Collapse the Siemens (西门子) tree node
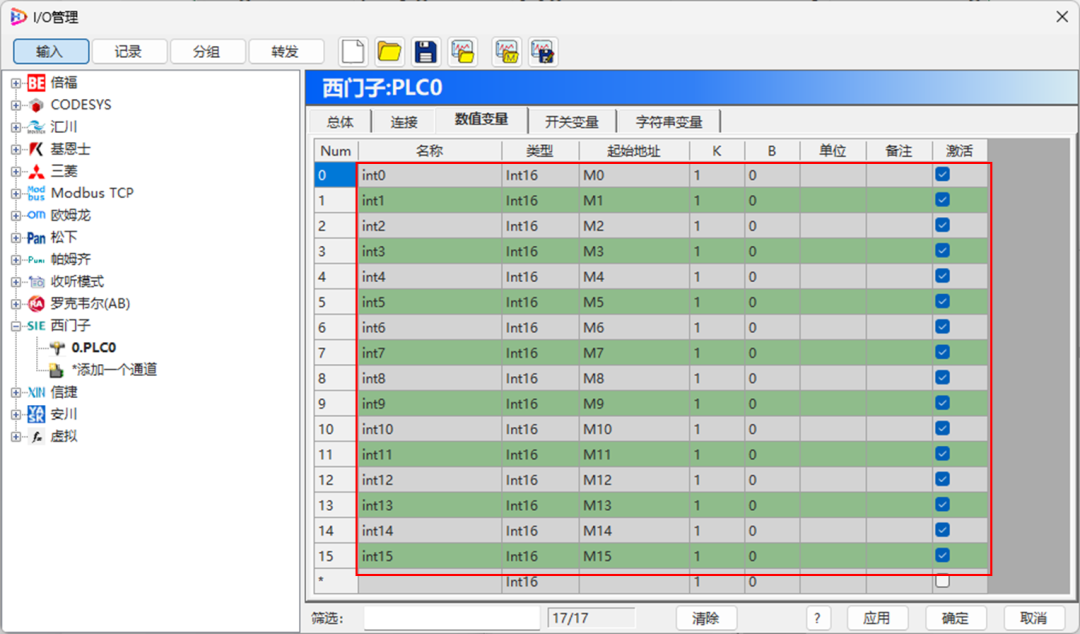The image size is (1080, 634). 15,326
